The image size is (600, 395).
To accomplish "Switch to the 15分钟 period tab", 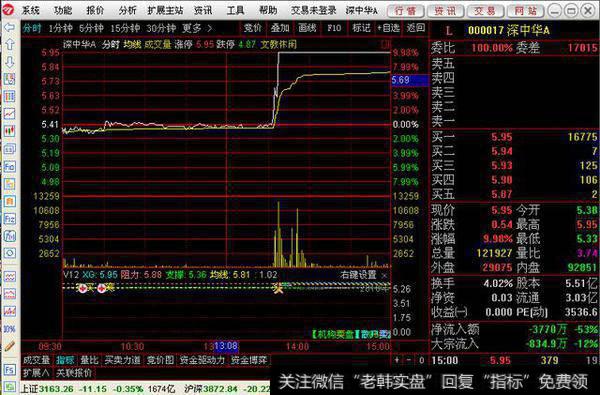I will pyautogui.click(x=125, y=28).
